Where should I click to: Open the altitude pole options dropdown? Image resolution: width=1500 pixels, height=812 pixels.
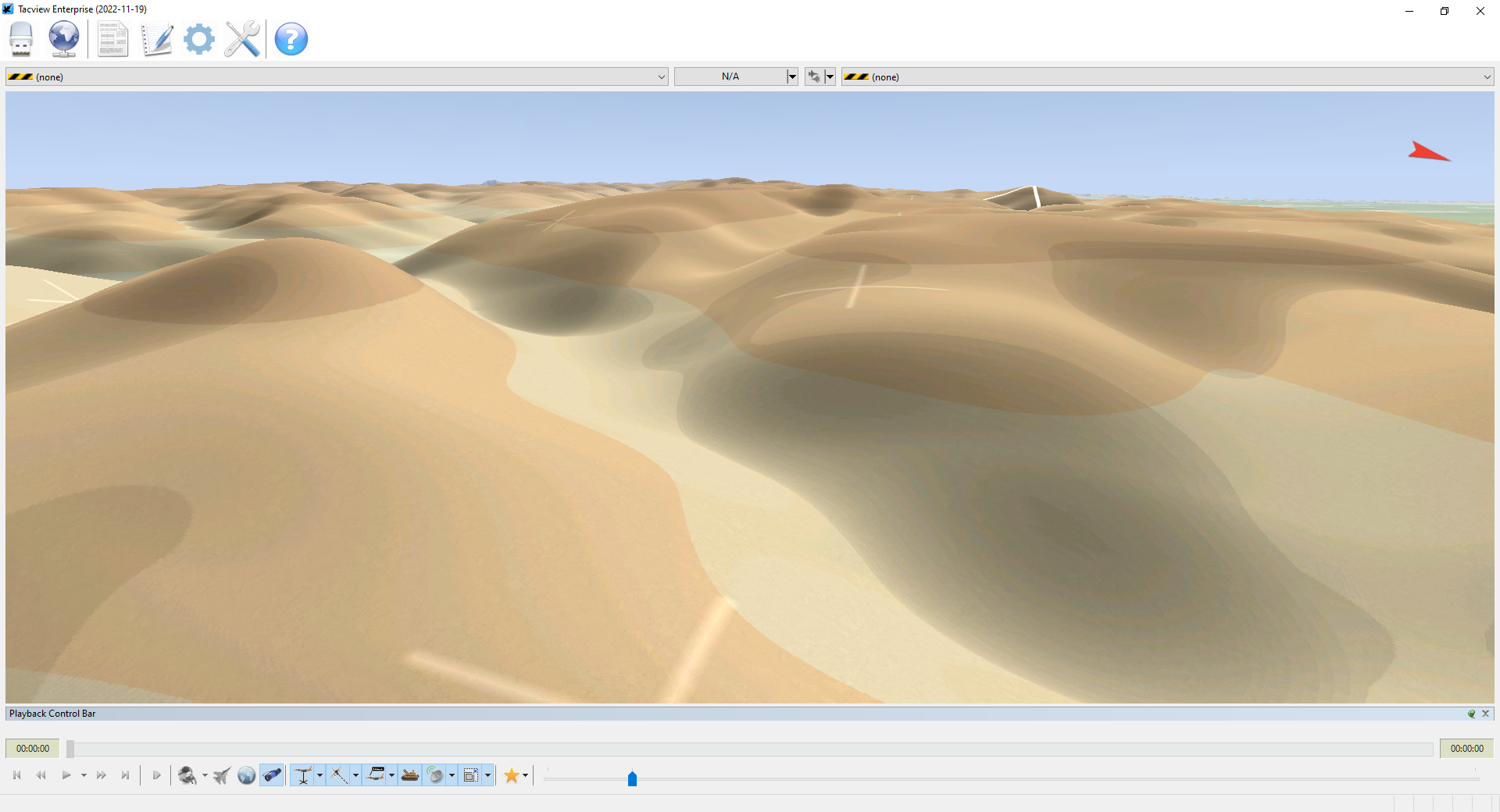click(320, 775)
